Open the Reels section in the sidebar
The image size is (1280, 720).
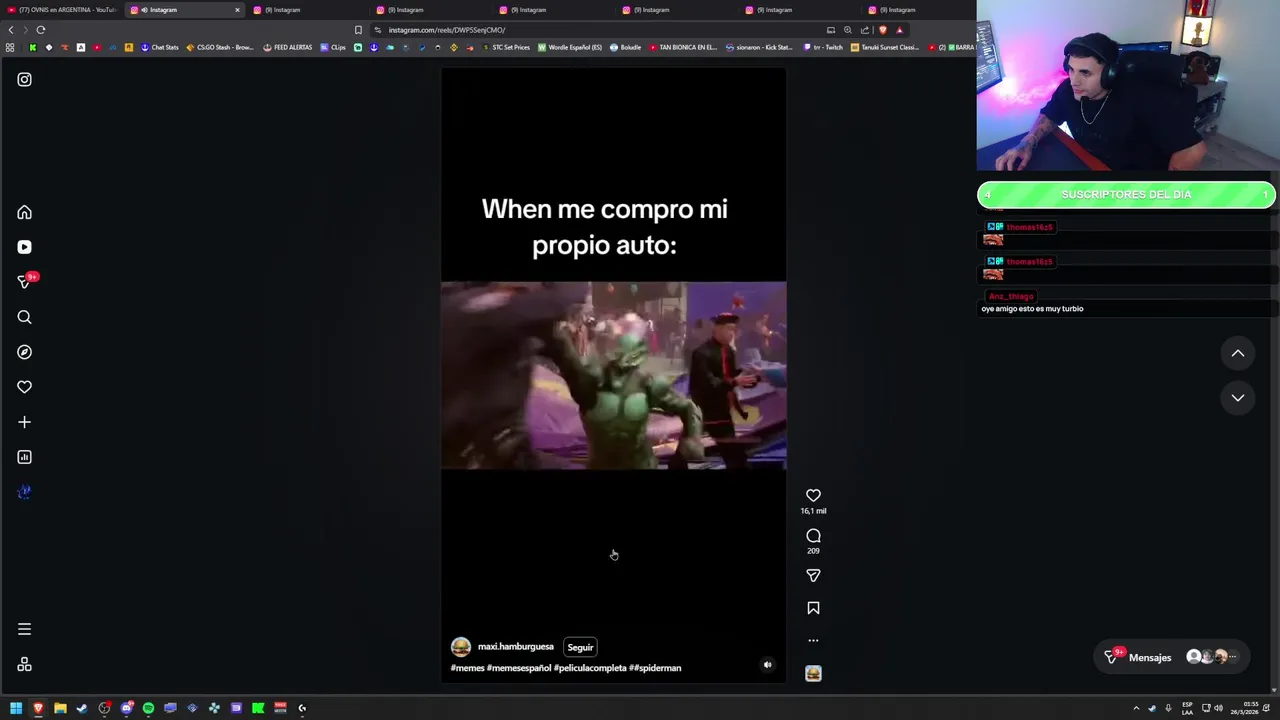click(24, 247)
